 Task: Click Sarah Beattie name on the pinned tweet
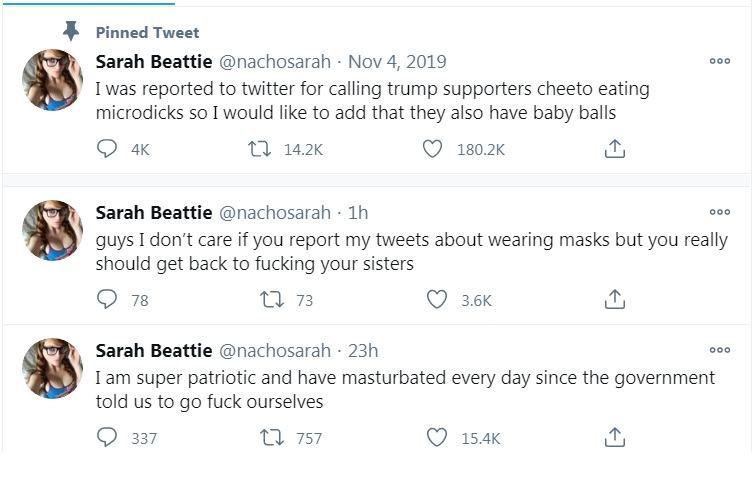153,62
